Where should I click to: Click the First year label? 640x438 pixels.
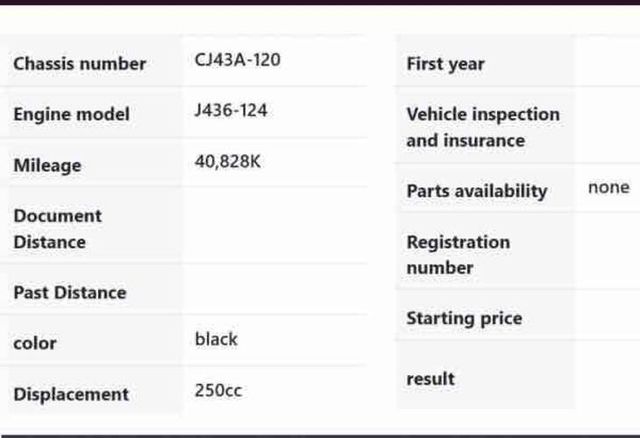pos(445,64)
